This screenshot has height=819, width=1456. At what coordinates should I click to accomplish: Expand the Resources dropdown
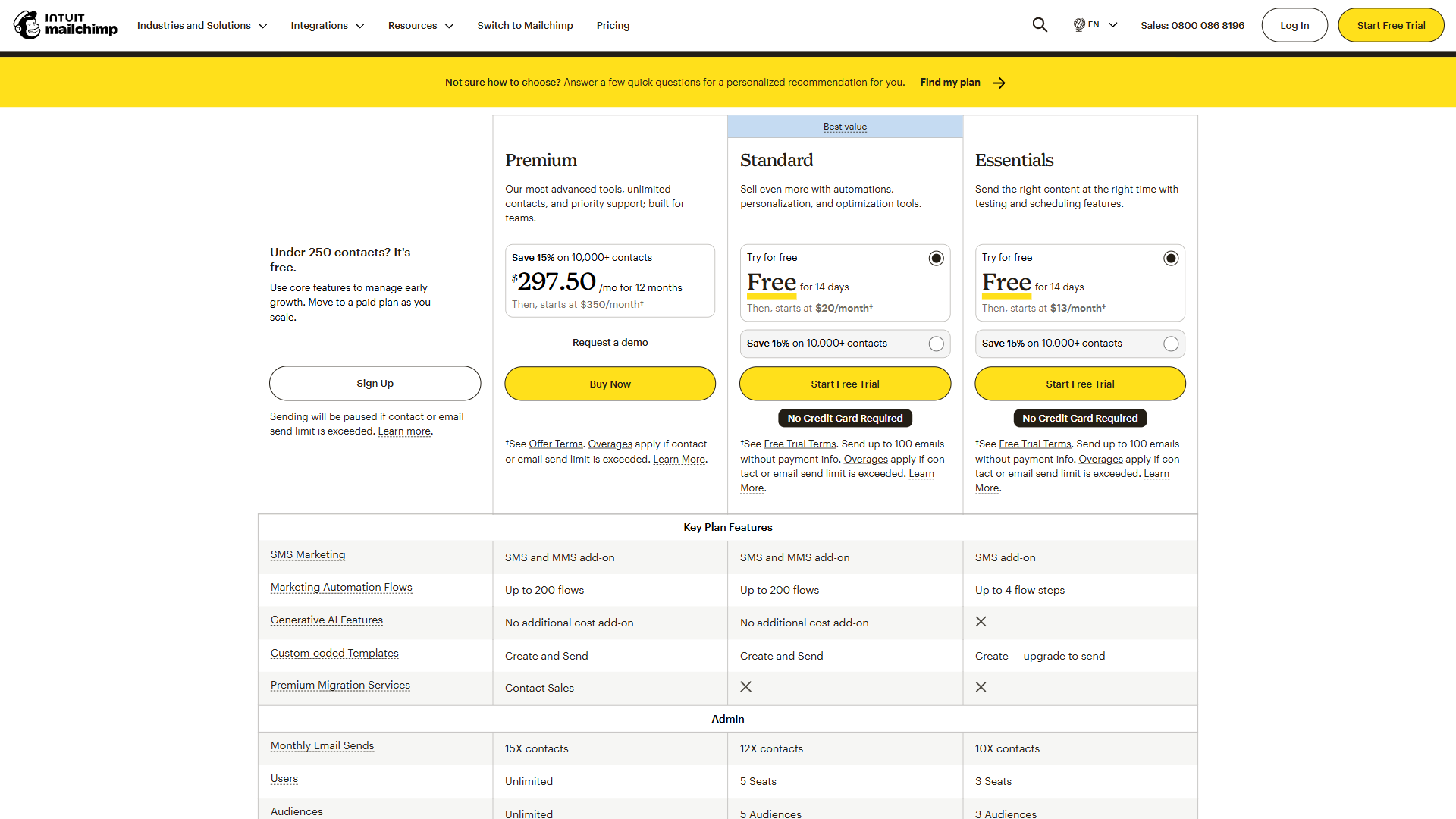point(421,25)
